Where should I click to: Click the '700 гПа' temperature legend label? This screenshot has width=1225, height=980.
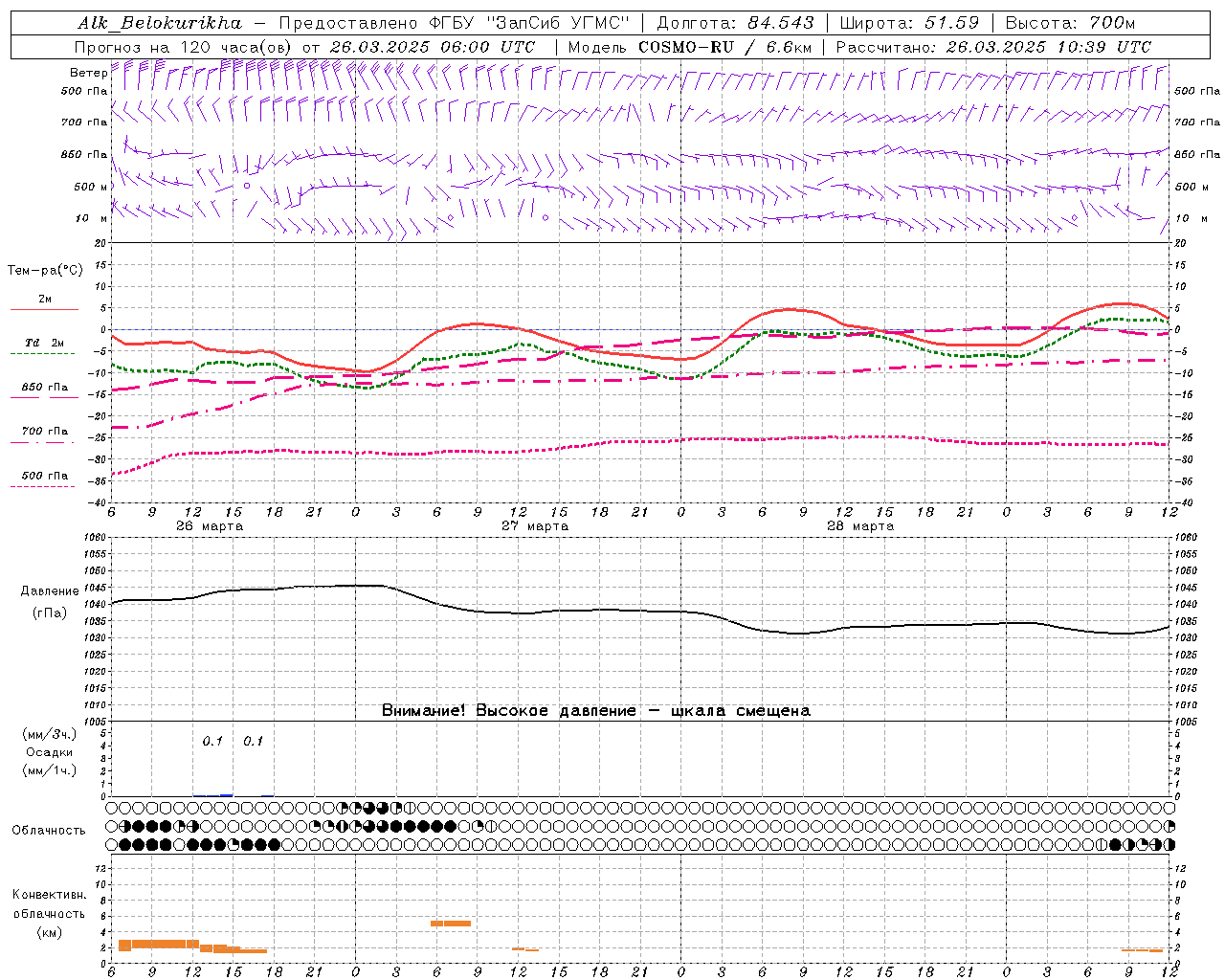(x=45, y=431)
